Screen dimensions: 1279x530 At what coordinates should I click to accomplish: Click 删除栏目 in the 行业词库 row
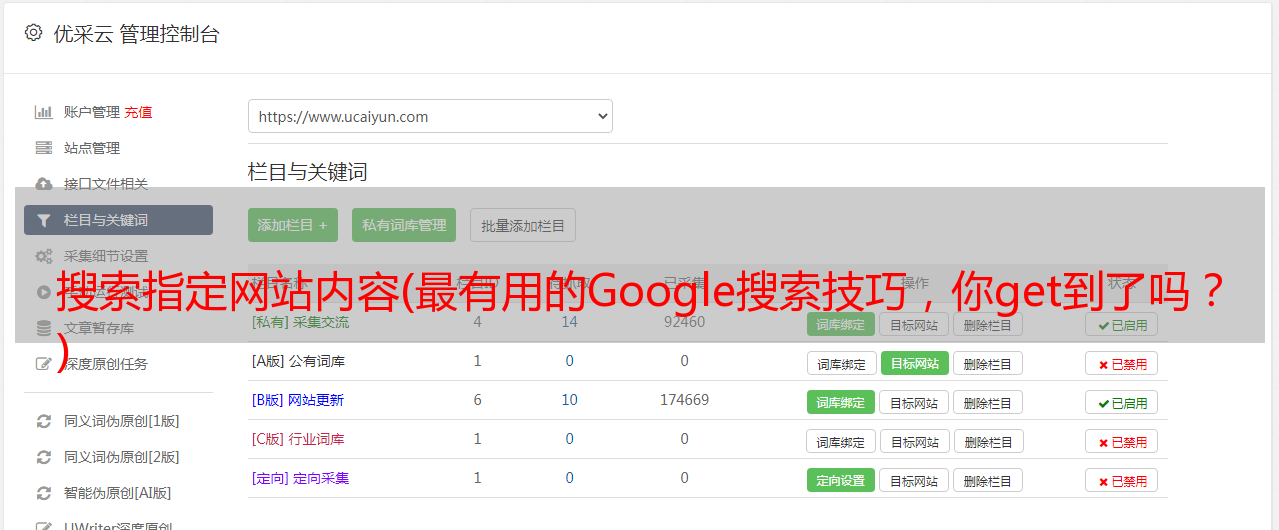click(988, 441)
